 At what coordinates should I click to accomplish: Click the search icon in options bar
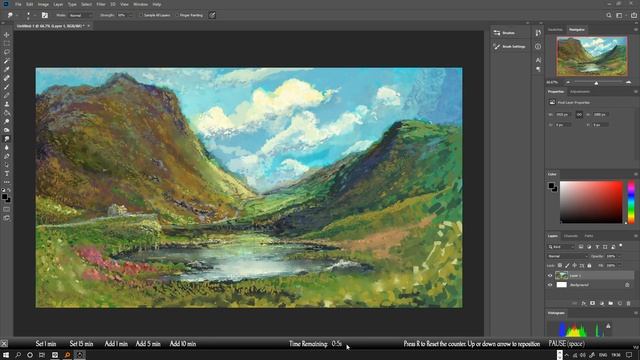click(609, 15)
